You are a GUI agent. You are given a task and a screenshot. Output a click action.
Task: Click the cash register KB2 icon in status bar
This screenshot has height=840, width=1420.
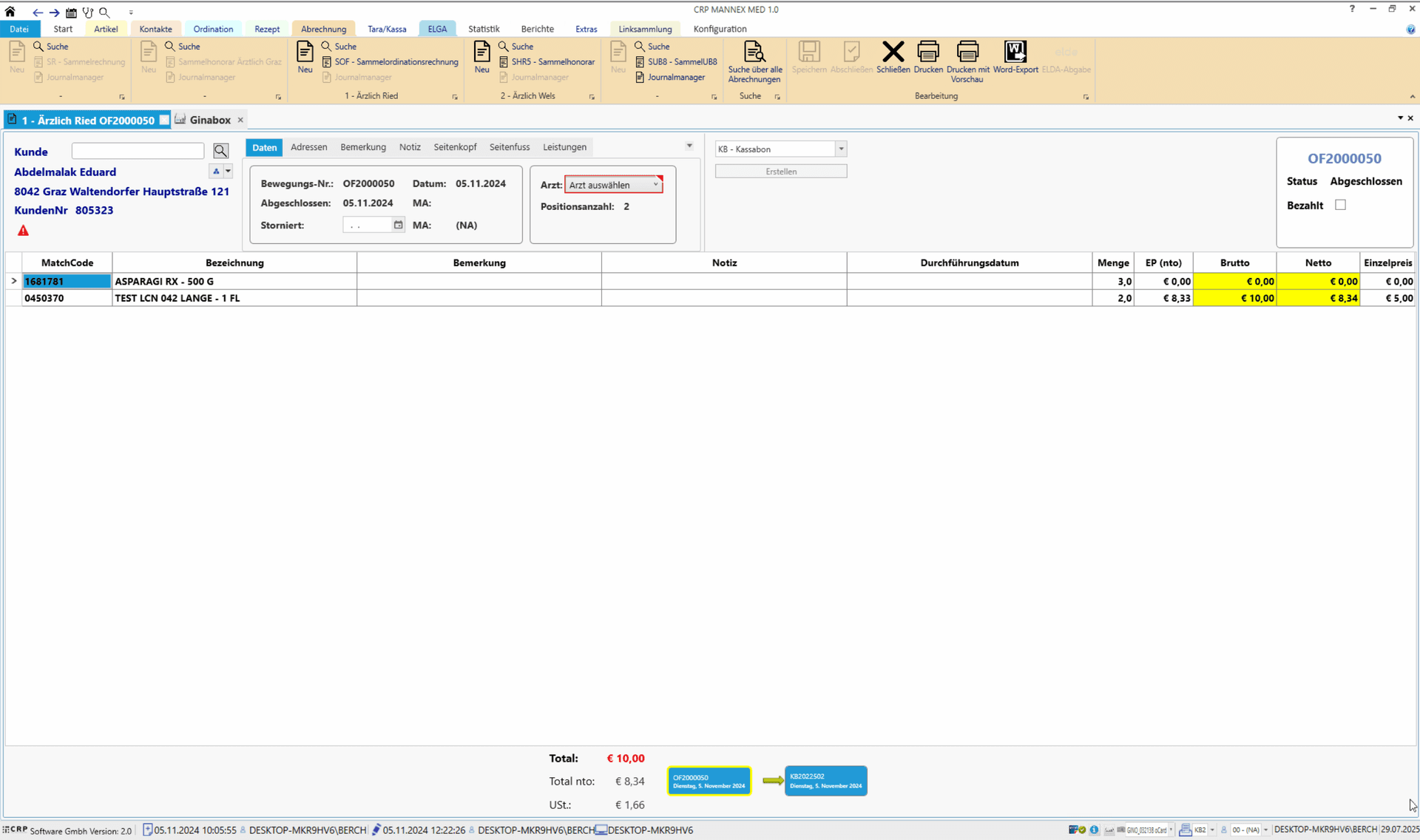coord(1185,830)
